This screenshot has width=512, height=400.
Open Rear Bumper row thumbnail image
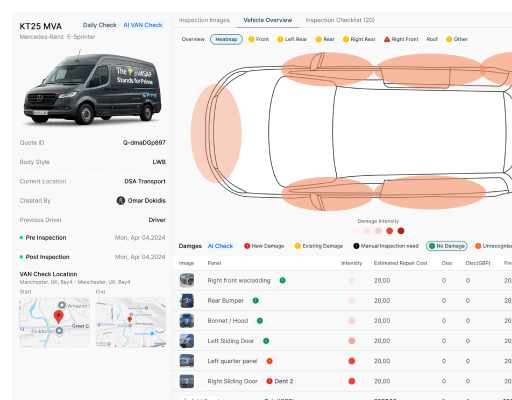point(187,300)
